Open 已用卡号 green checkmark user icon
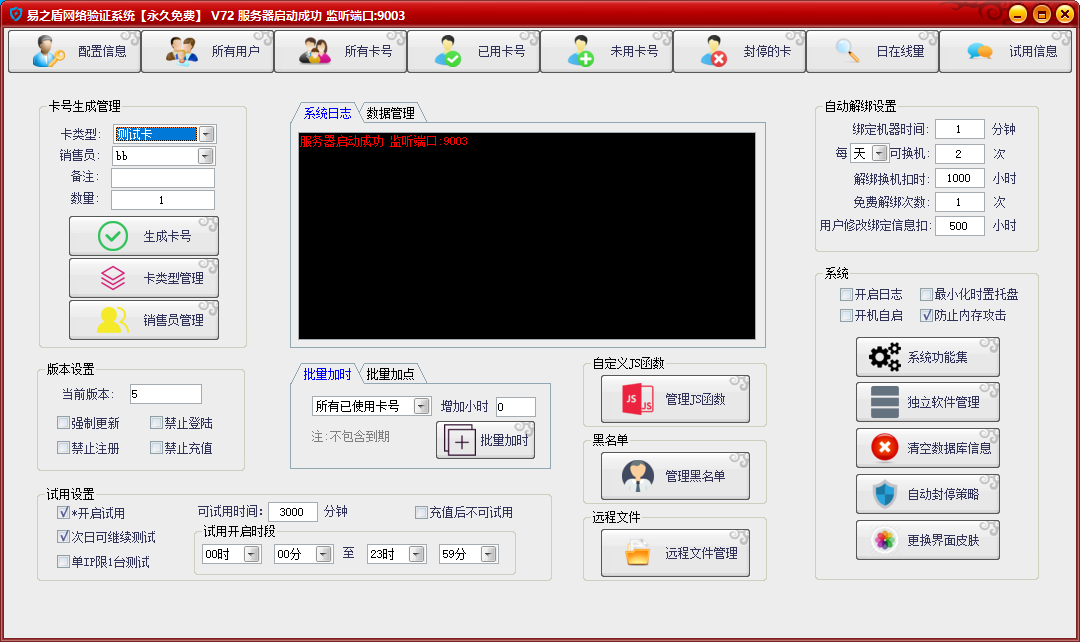Screen dimensions: 1080x642 (447, 51)
